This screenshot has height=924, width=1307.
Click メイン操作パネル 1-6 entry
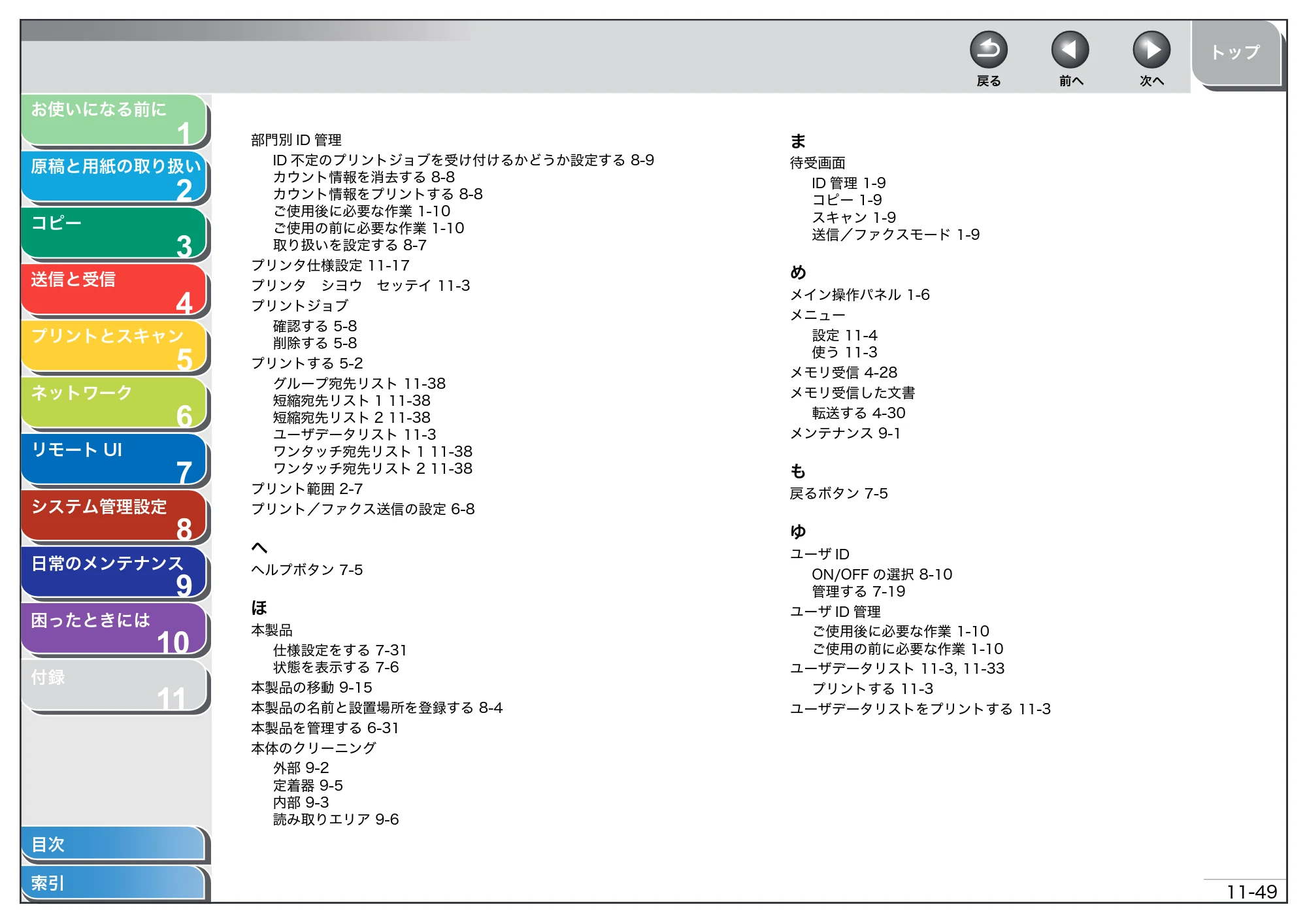(x=860, y=295)
